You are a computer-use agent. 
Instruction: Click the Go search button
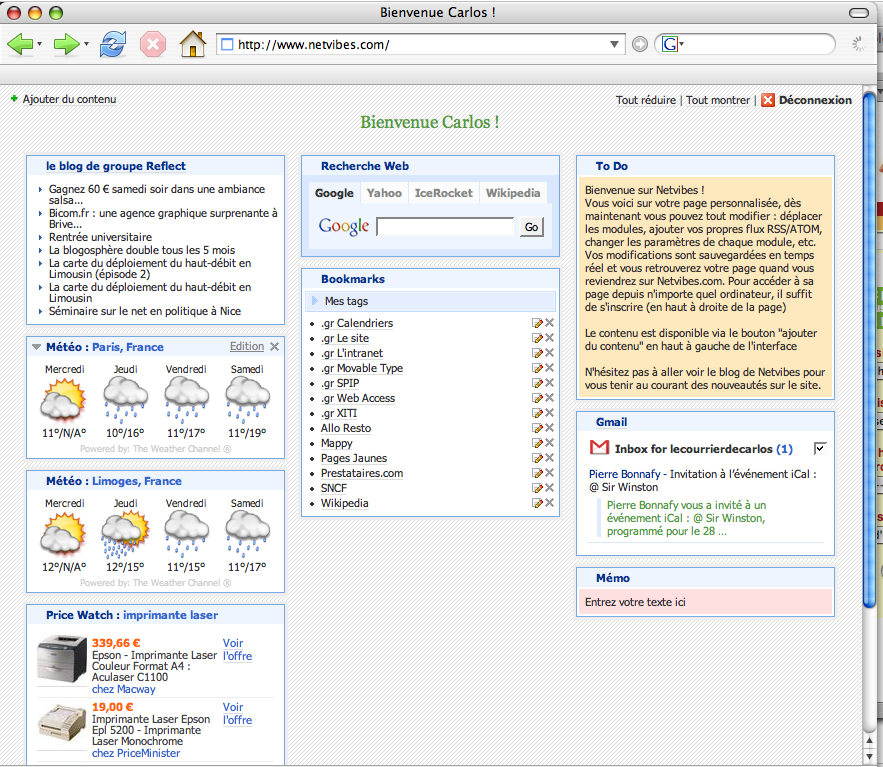[x=531, y=227]
